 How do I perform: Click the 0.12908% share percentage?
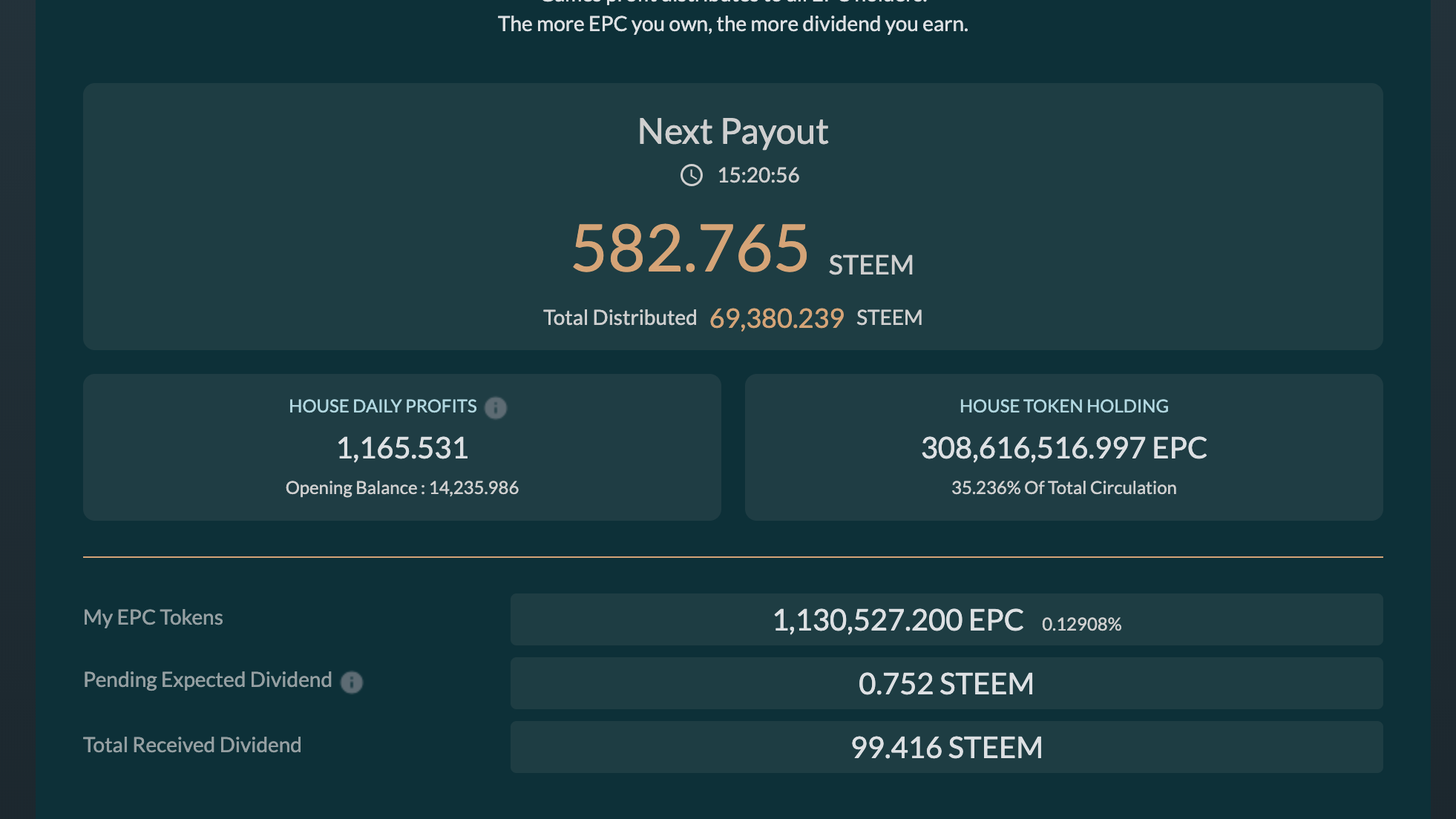1081,625
